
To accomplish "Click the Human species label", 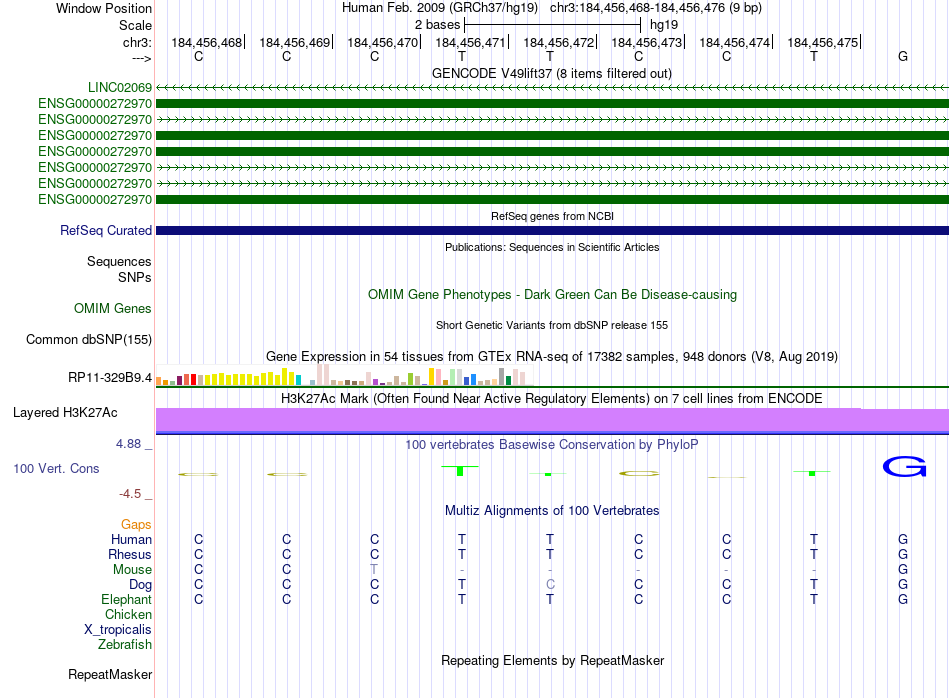I will click(x=131, y=539).
